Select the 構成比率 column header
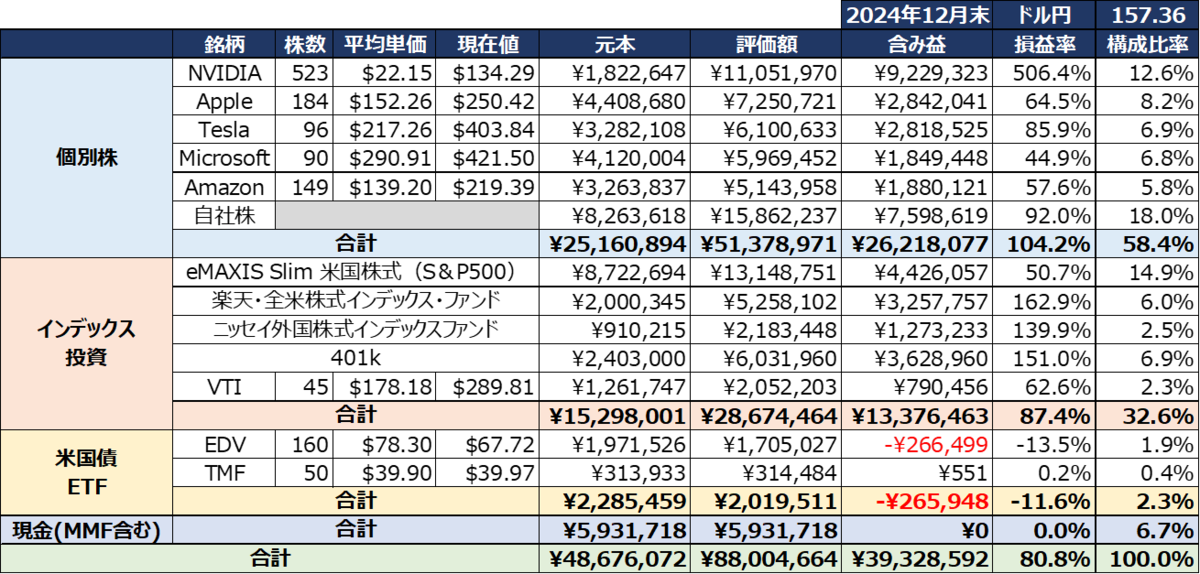 pos(1147,45)
